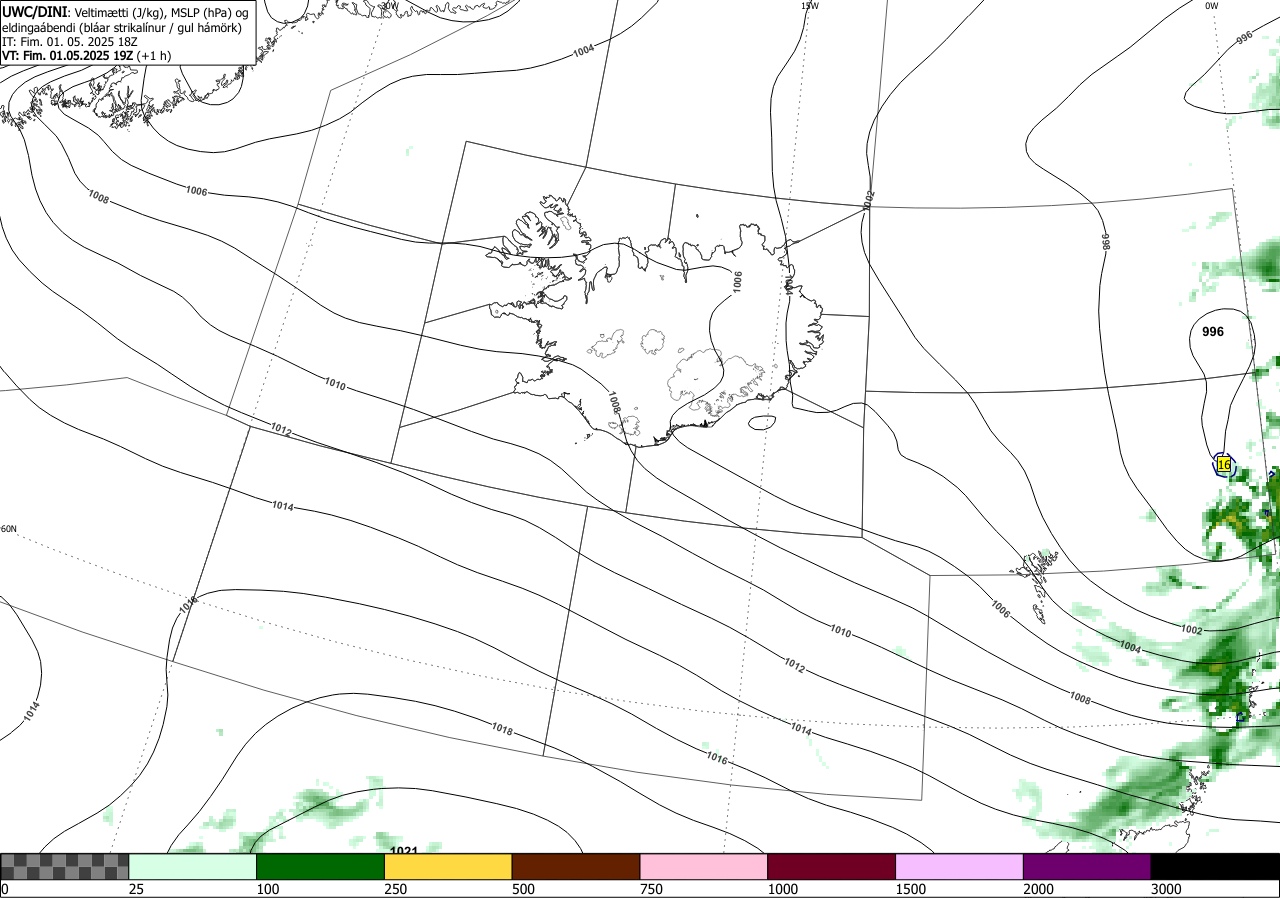The image size is (1280, 898).
Task: Select the pale mint 25–100 legend swatch
Action: click(x=193, y=866)
